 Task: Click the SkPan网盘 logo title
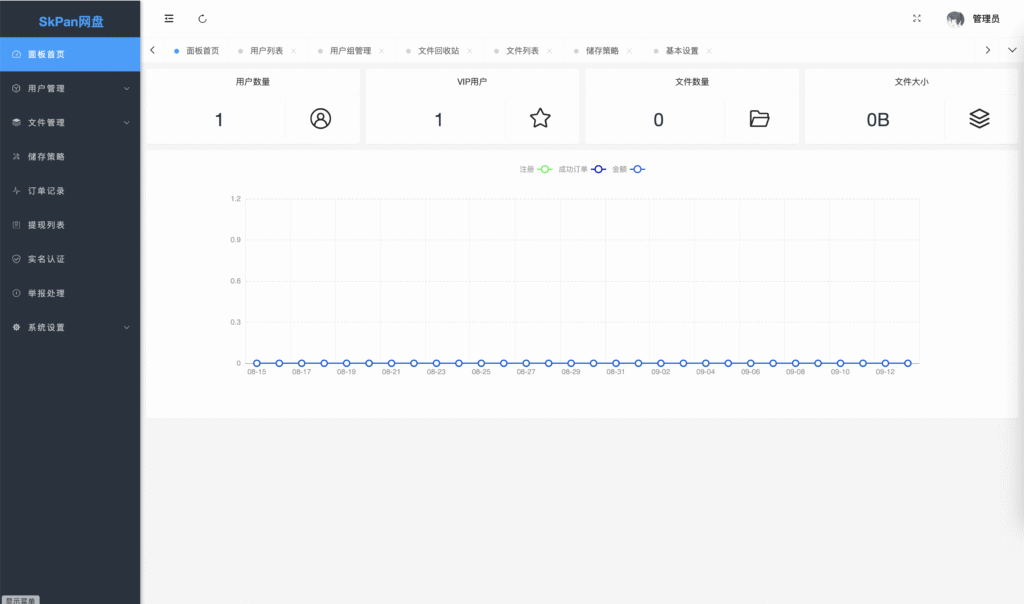[x=71, y=22]
